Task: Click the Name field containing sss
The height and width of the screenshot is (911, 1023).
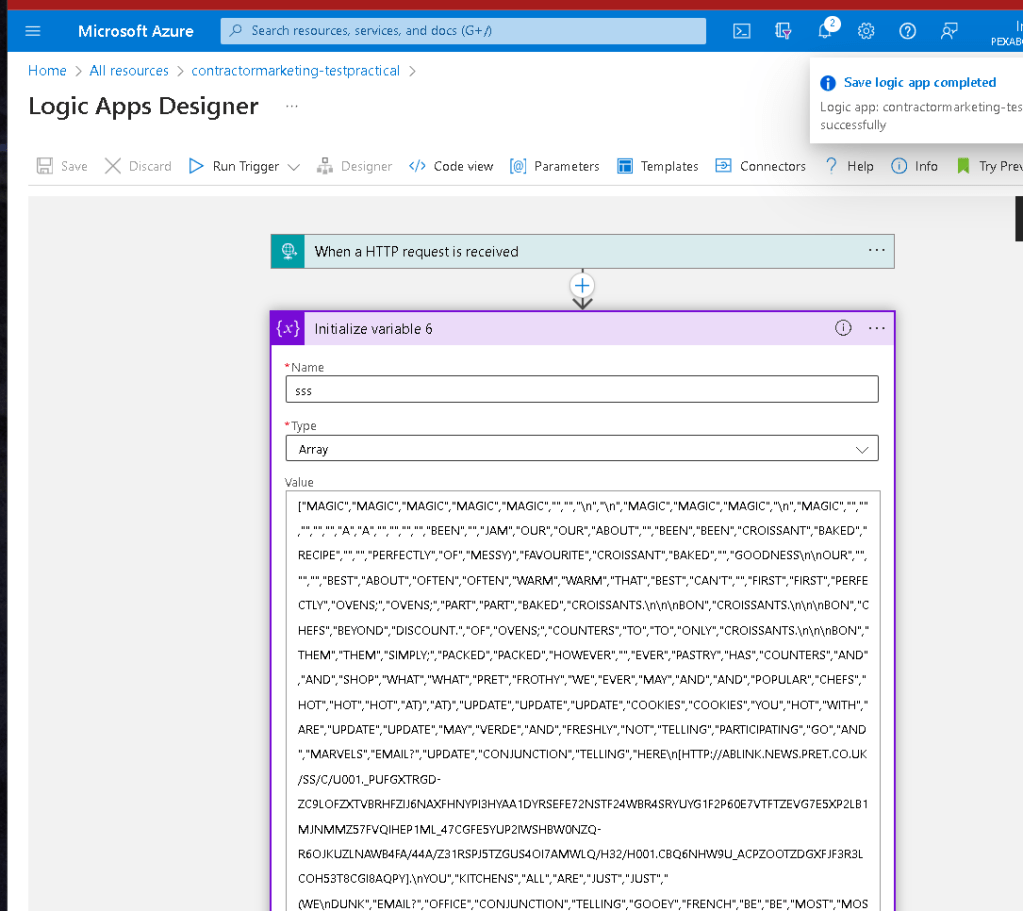Action: pyautogui.click(x=582, y=390)
